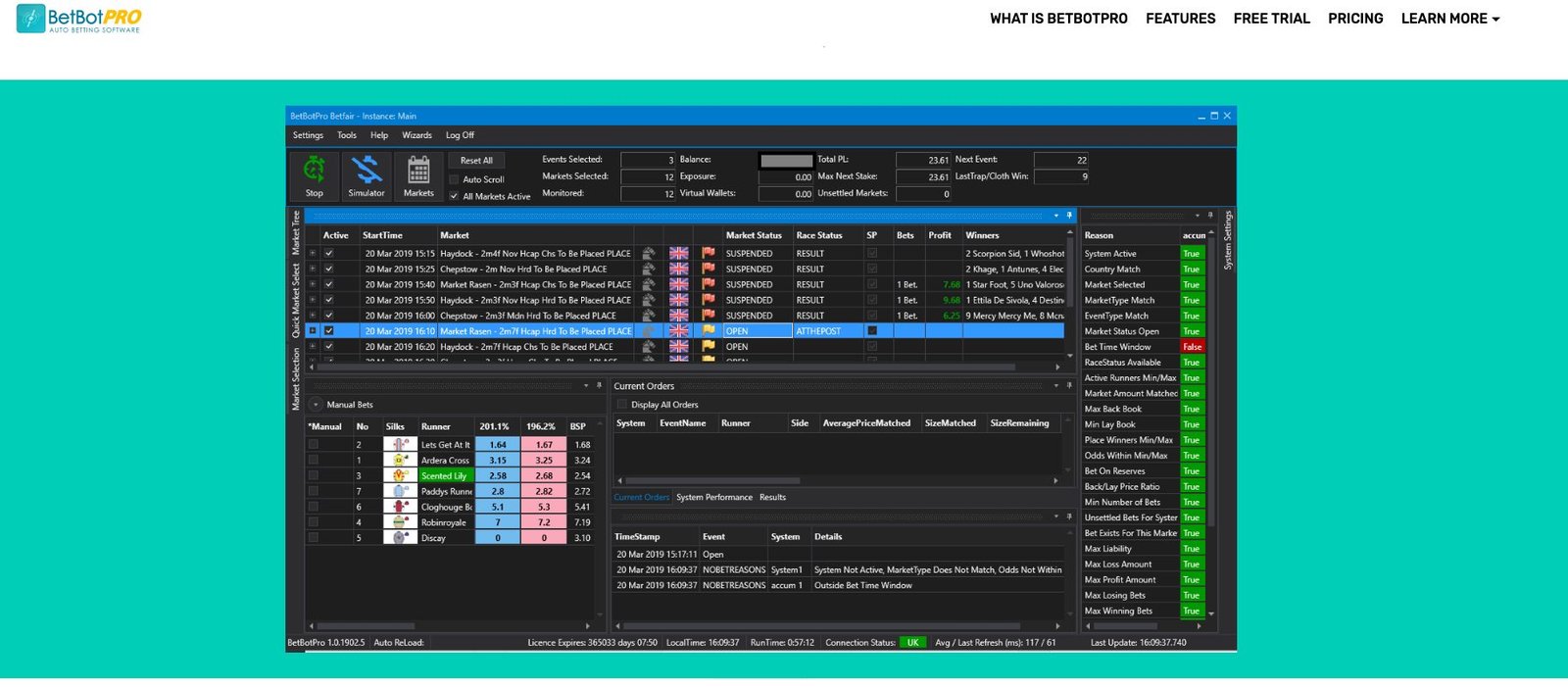Uncheck All Markets Active
Screen dimensions: 1568x687
click(454, 196)
